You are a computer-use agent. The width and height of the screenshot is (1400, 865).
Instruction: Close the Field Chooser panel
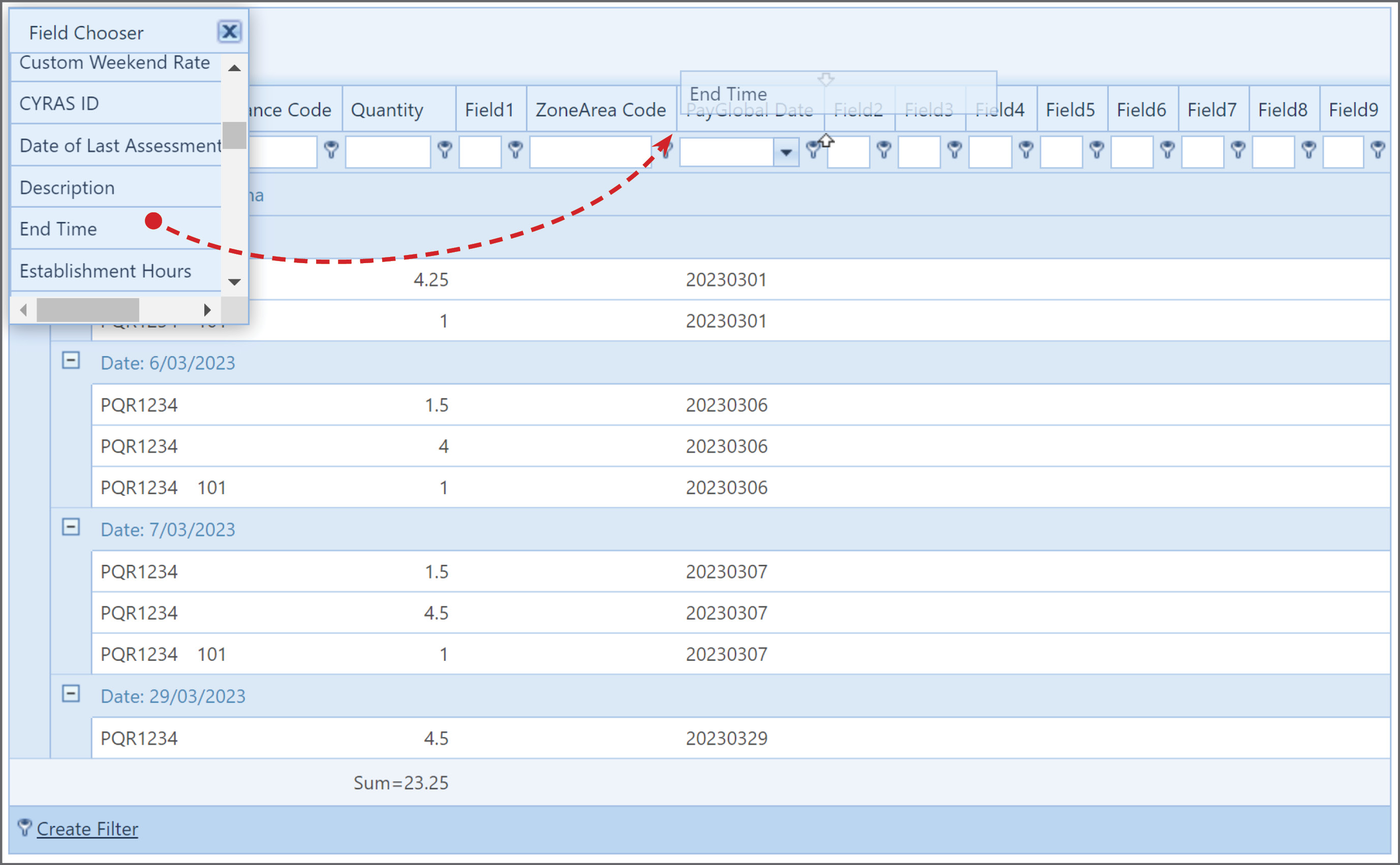pos(230,31)
